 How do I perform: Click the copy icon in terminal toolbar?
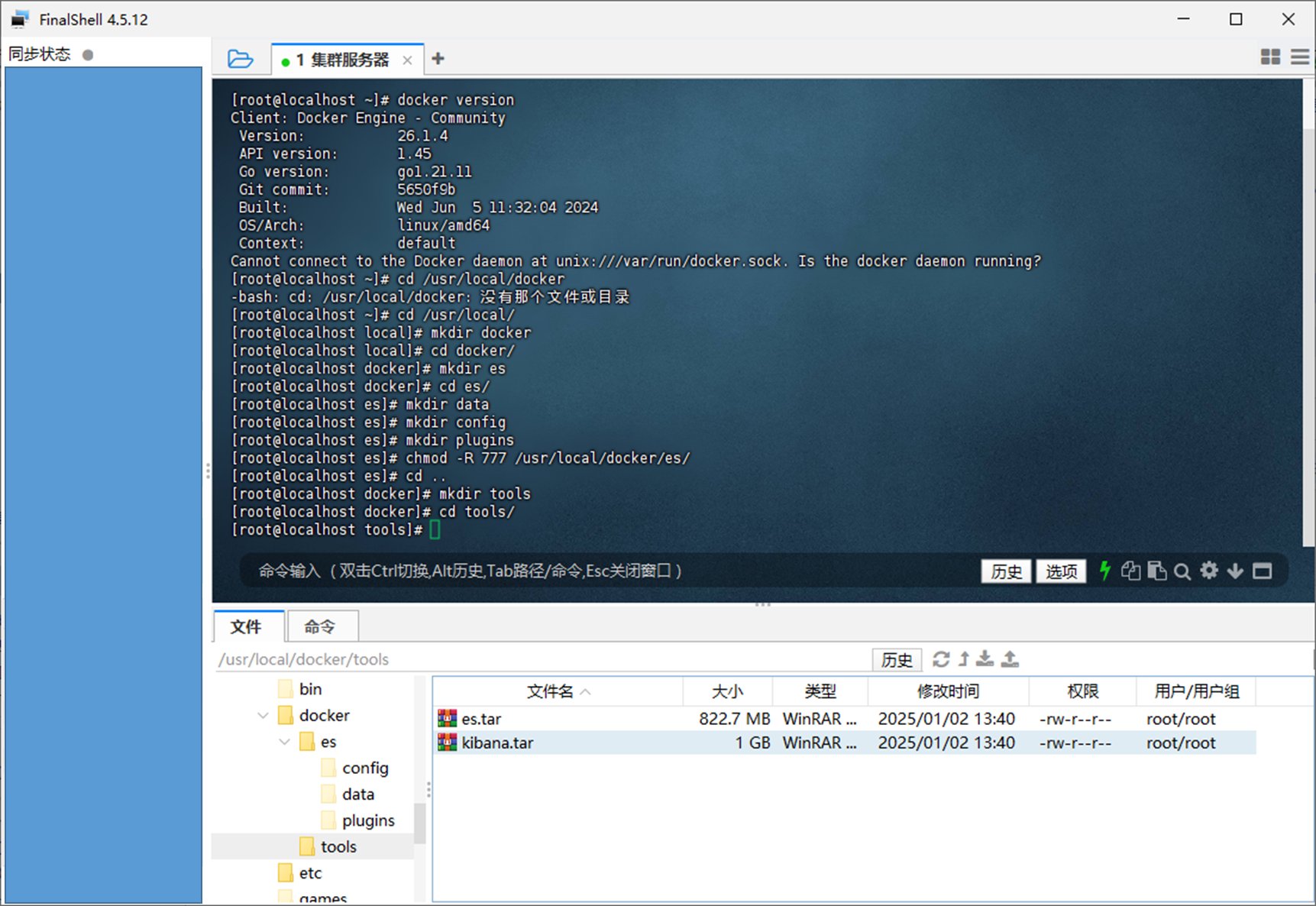(x=1130, y=571)
